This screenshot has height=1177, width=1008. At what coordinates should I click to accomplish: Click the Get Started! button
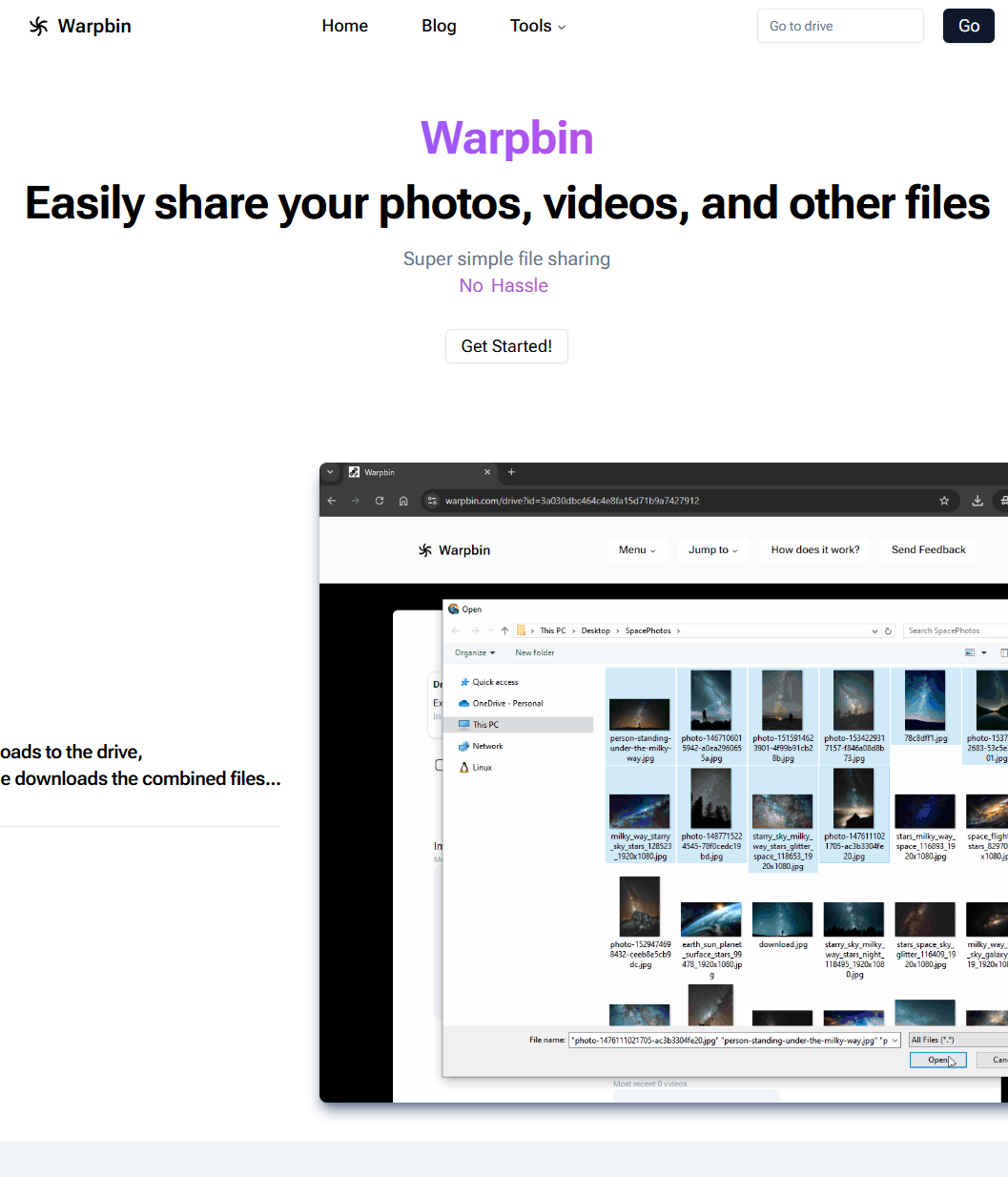point(506,346)
